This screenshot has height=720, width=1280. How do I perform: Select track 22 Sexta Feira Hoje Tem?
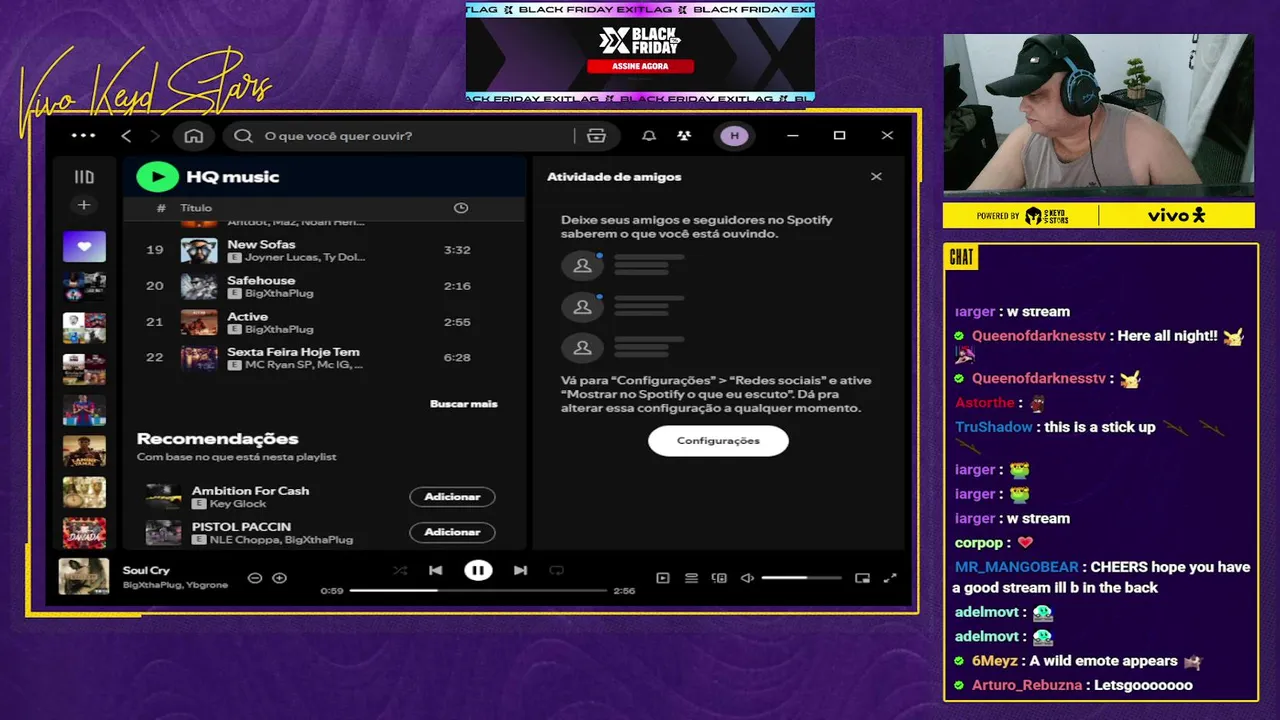click(x=325, y=357)
